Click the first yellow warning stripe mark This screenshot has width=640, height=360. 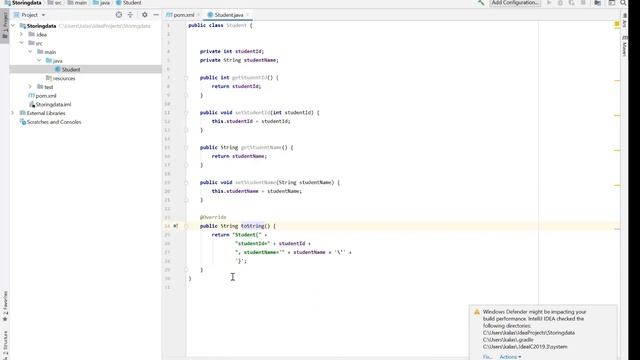pos(617,81)
